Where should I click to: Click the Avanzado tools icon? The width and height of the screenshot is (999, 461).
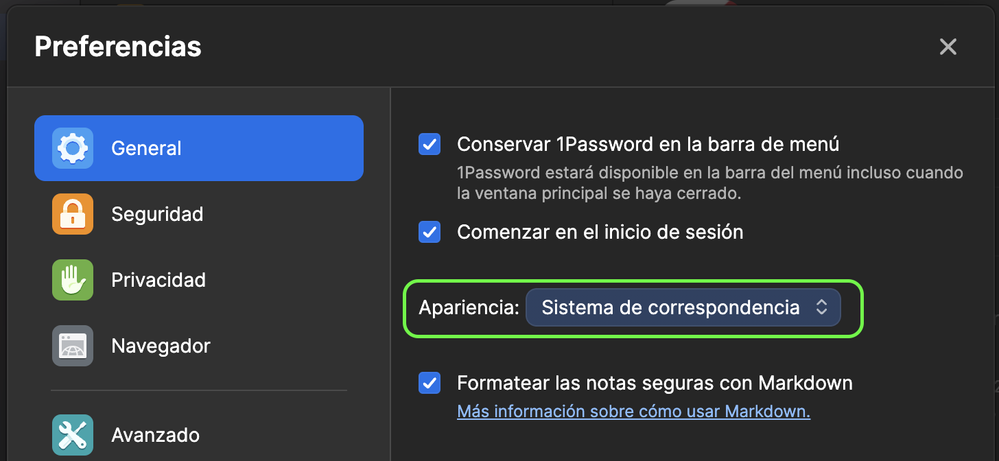[x=73, y=435]
